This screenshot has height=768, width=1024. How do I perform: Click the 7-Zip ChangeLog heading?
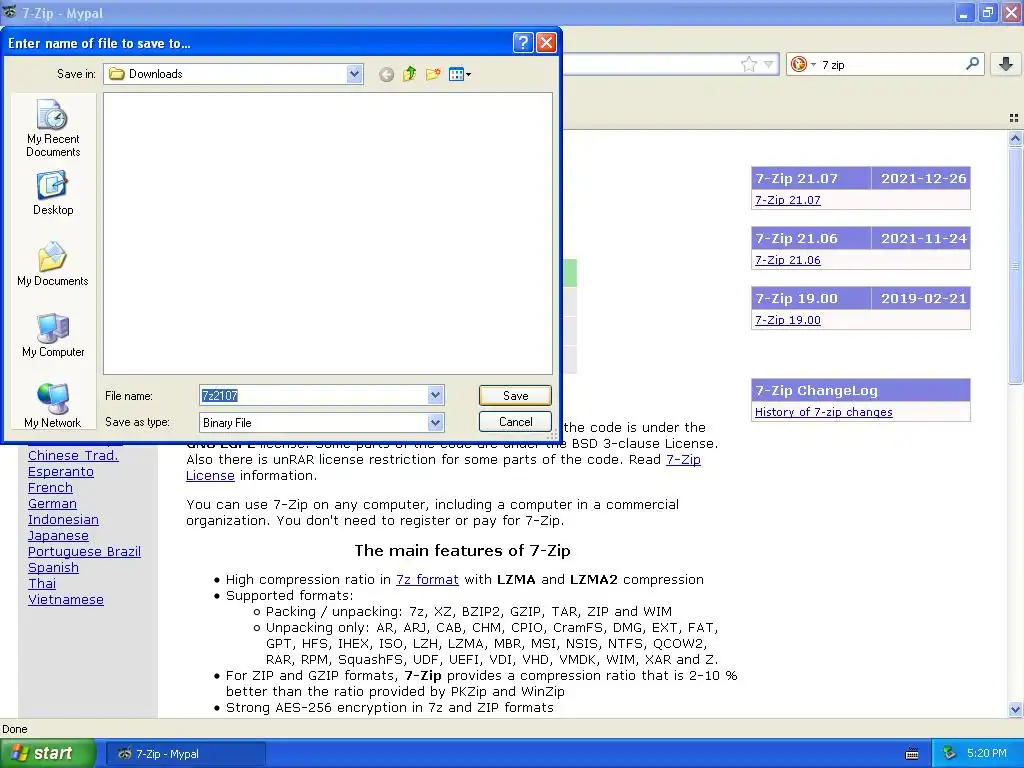pos(861,391)
